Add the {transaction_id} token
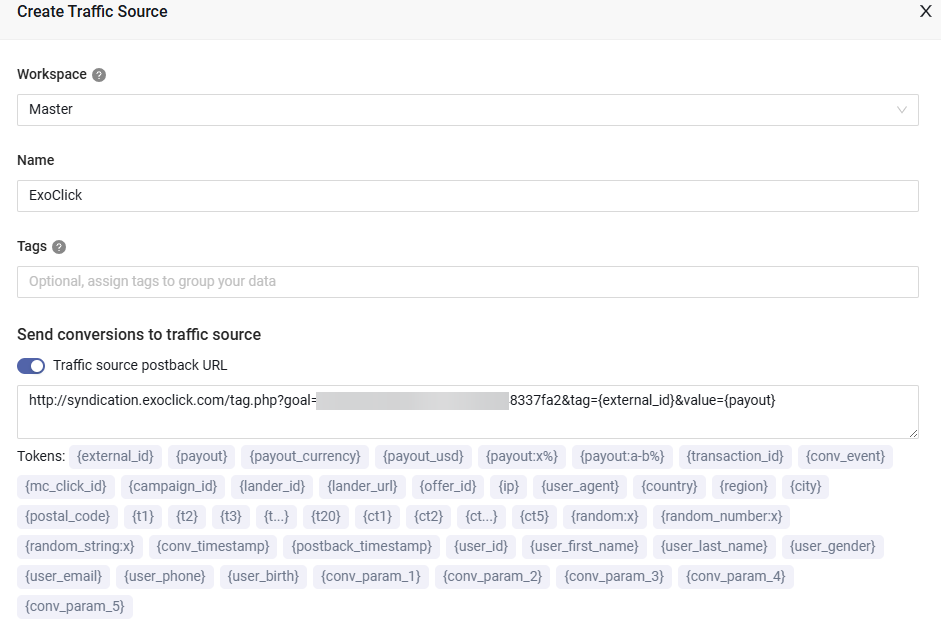This screenshot has width=941, height=624. coord(735,457)
